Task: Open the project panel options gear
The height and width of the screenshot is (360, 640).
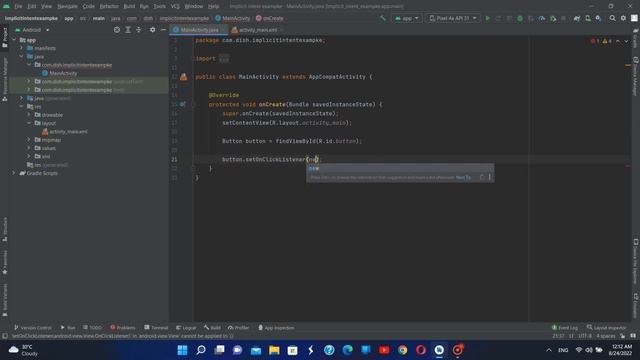Action: (x=152, y=30)
